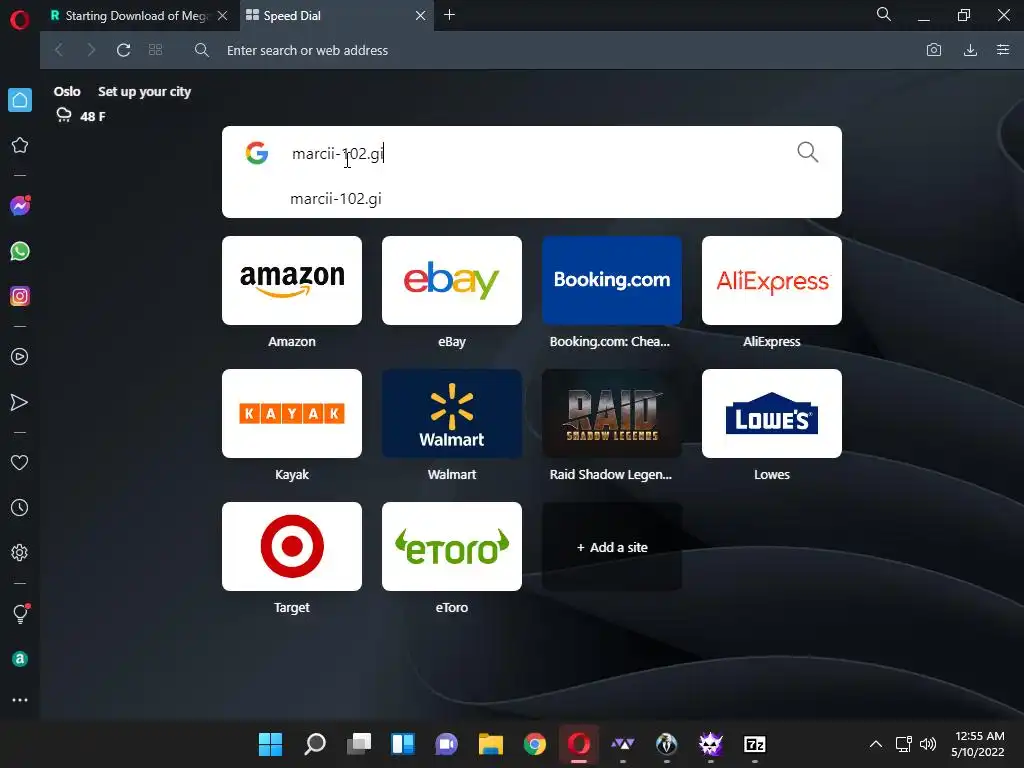Open the Player icon in sidebar
This screenshot has width=1024, height=768.
pyautogui.click(x=20, y=357)
